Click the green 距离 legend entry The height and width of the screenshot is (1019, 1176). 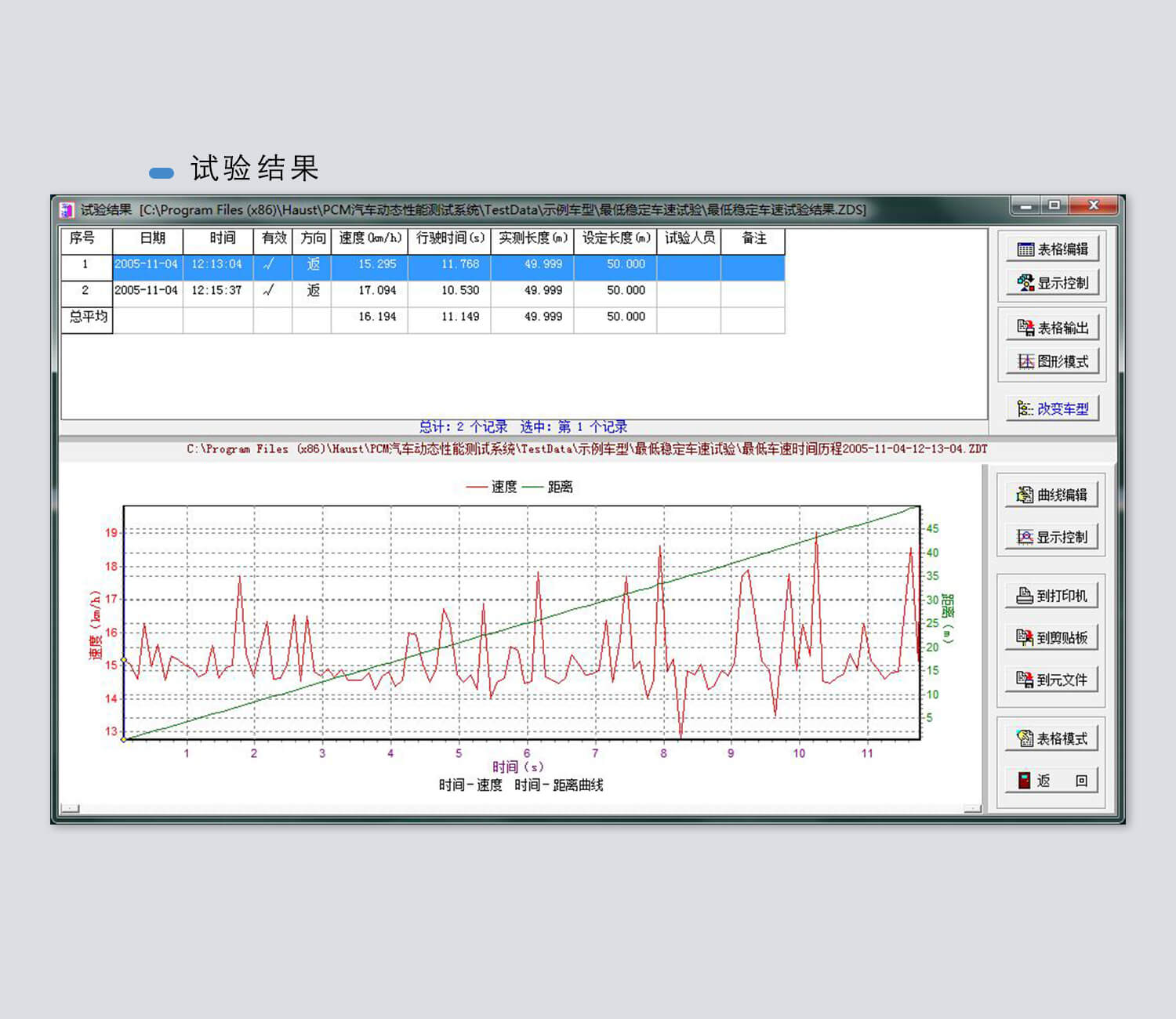point(549,487)
